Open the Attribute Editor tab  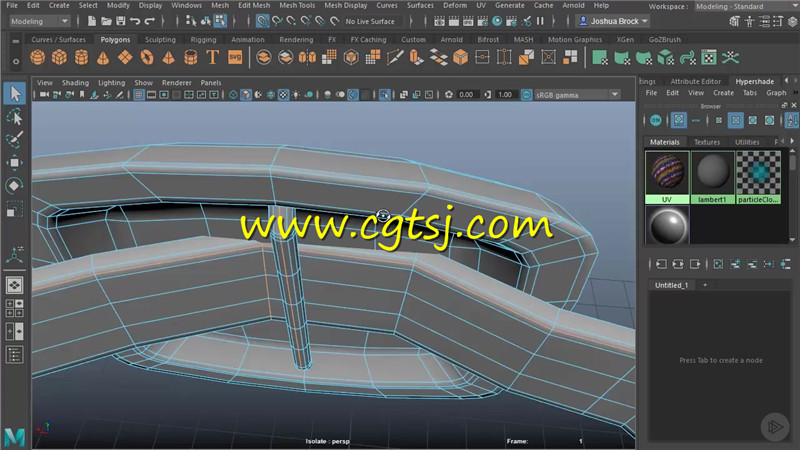pyautogui.click(x=695, y=81)
